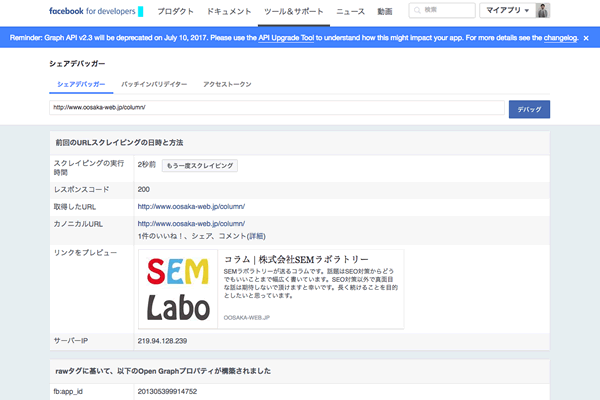Screen dimensions: 600x400
Task: Select the シェアデバッガー tab
Action: [81, 84]
